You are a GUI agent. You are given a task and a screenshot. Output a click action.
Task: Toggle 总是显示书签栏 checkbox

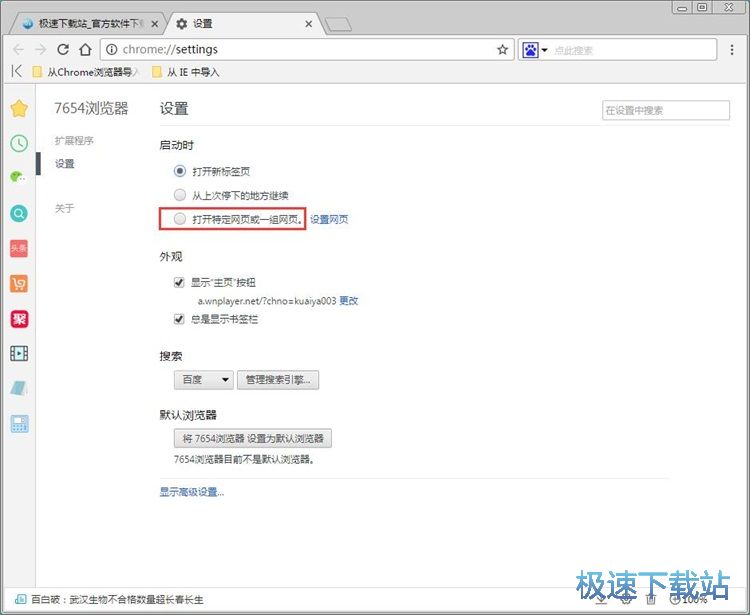[179, 319]
